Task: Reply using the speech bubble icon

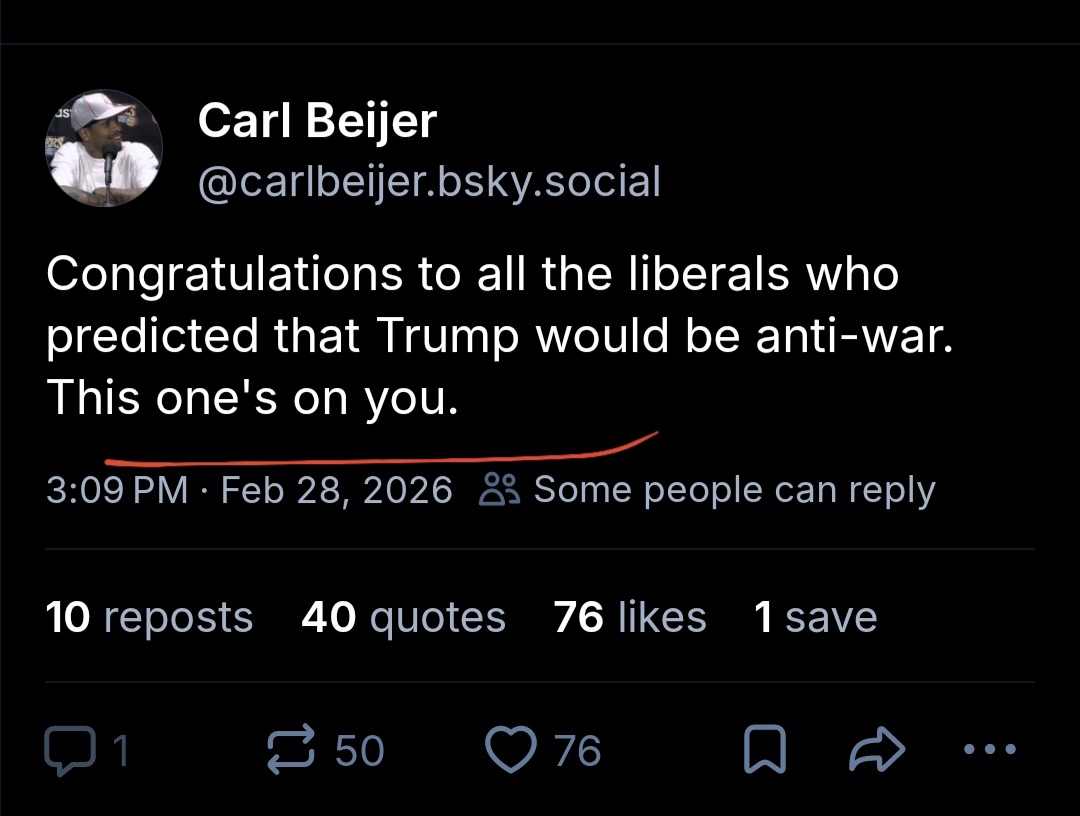Action: click(x=66, y=751)
